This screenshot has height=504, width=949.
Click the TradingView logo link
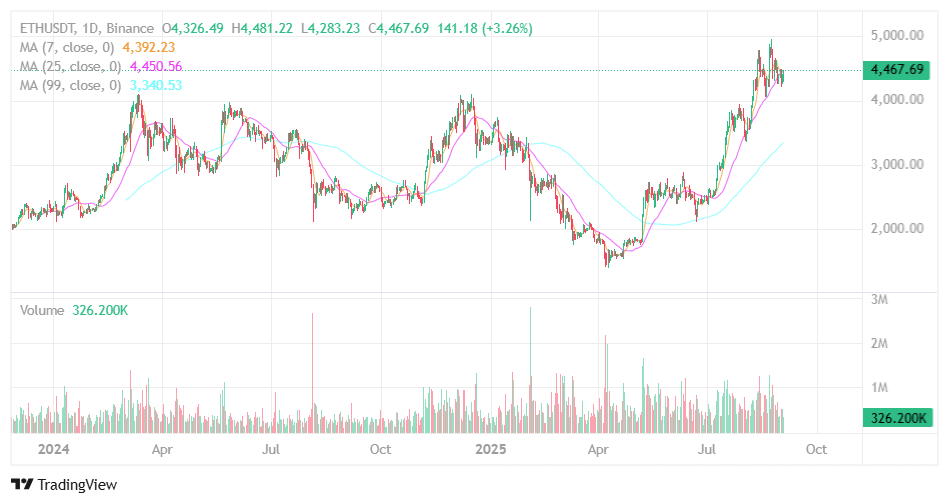click(x=64, y=485)
